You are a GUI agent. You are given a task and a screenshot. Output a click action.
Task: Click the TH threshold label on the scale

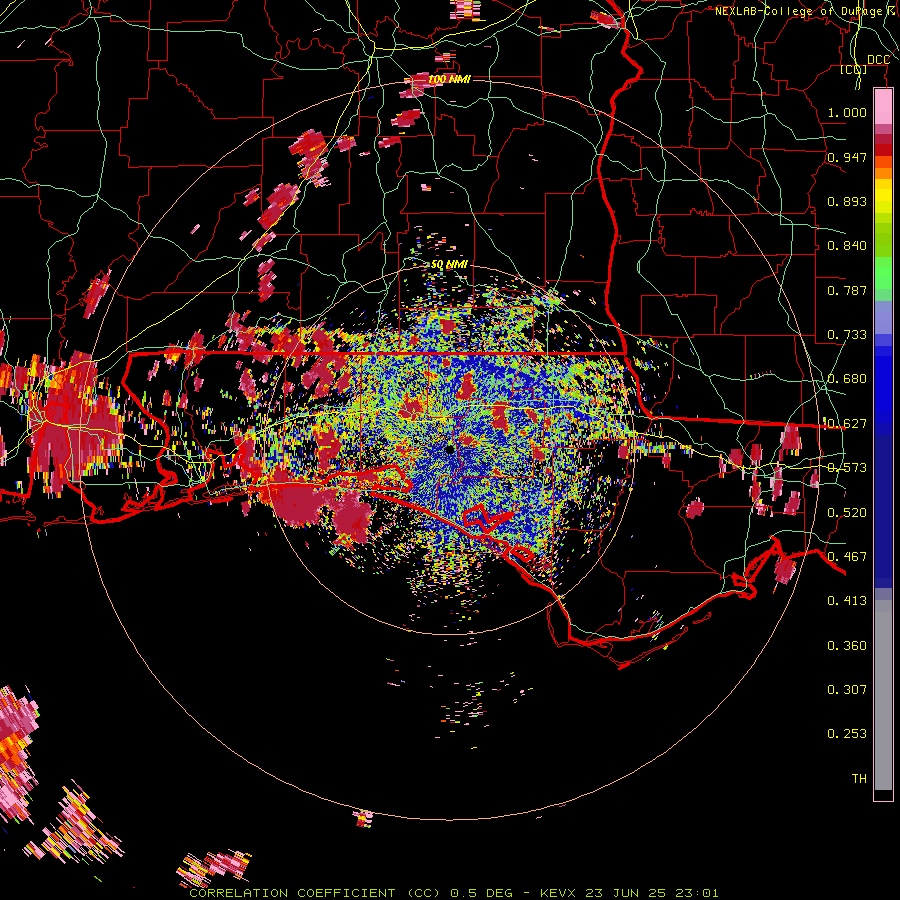coord(859,779)
